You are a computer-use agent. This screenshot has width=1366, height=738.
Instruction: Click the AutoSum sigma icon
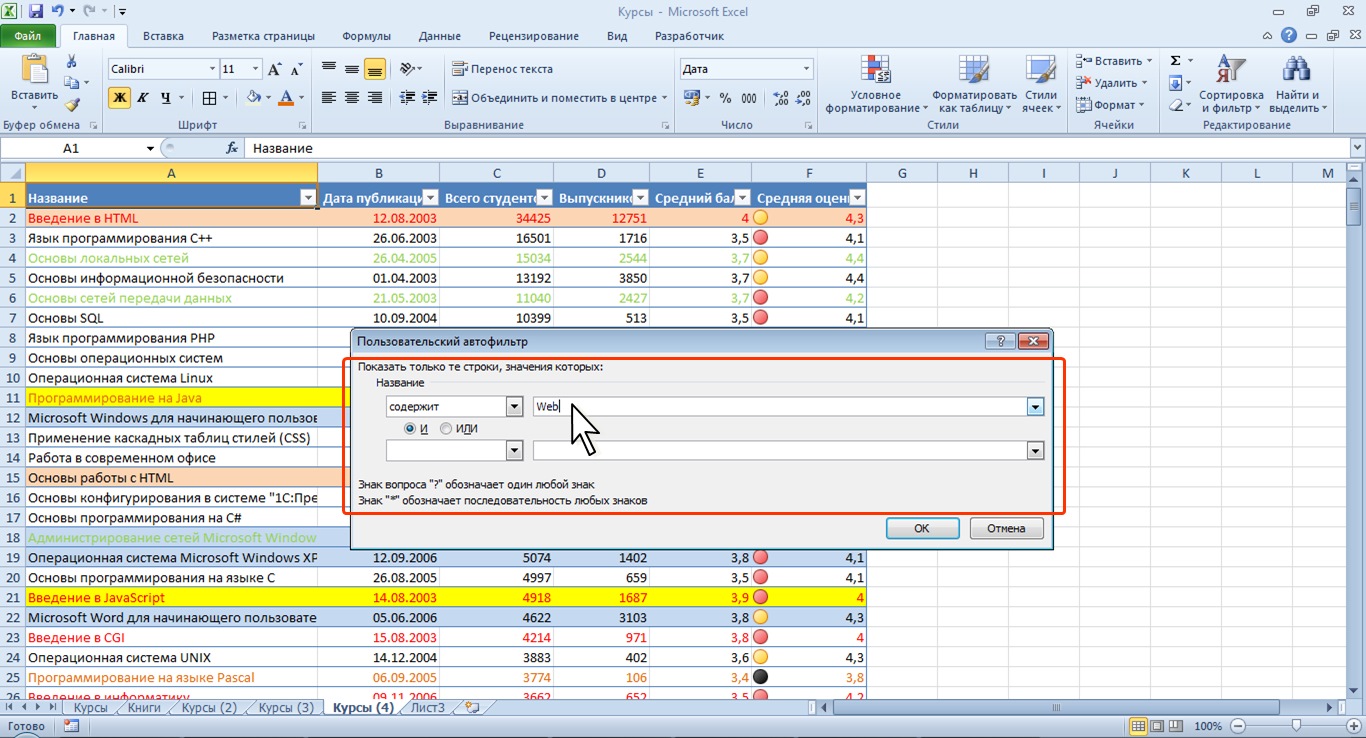[1175, 61]
